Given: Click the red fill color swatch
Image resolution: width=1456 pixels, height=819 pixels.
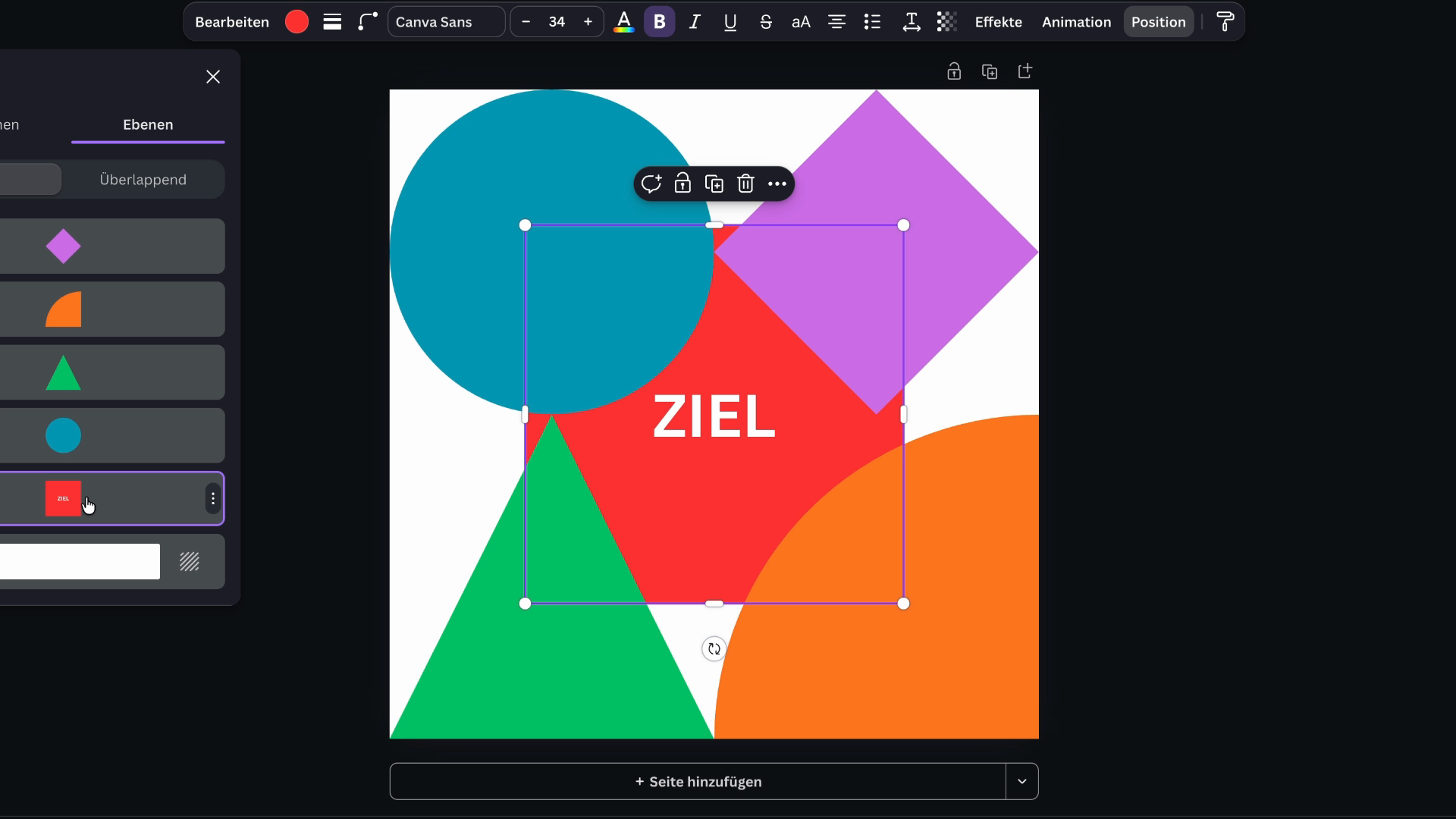Looking at the screenshot, I should click(x=297, y=22).
